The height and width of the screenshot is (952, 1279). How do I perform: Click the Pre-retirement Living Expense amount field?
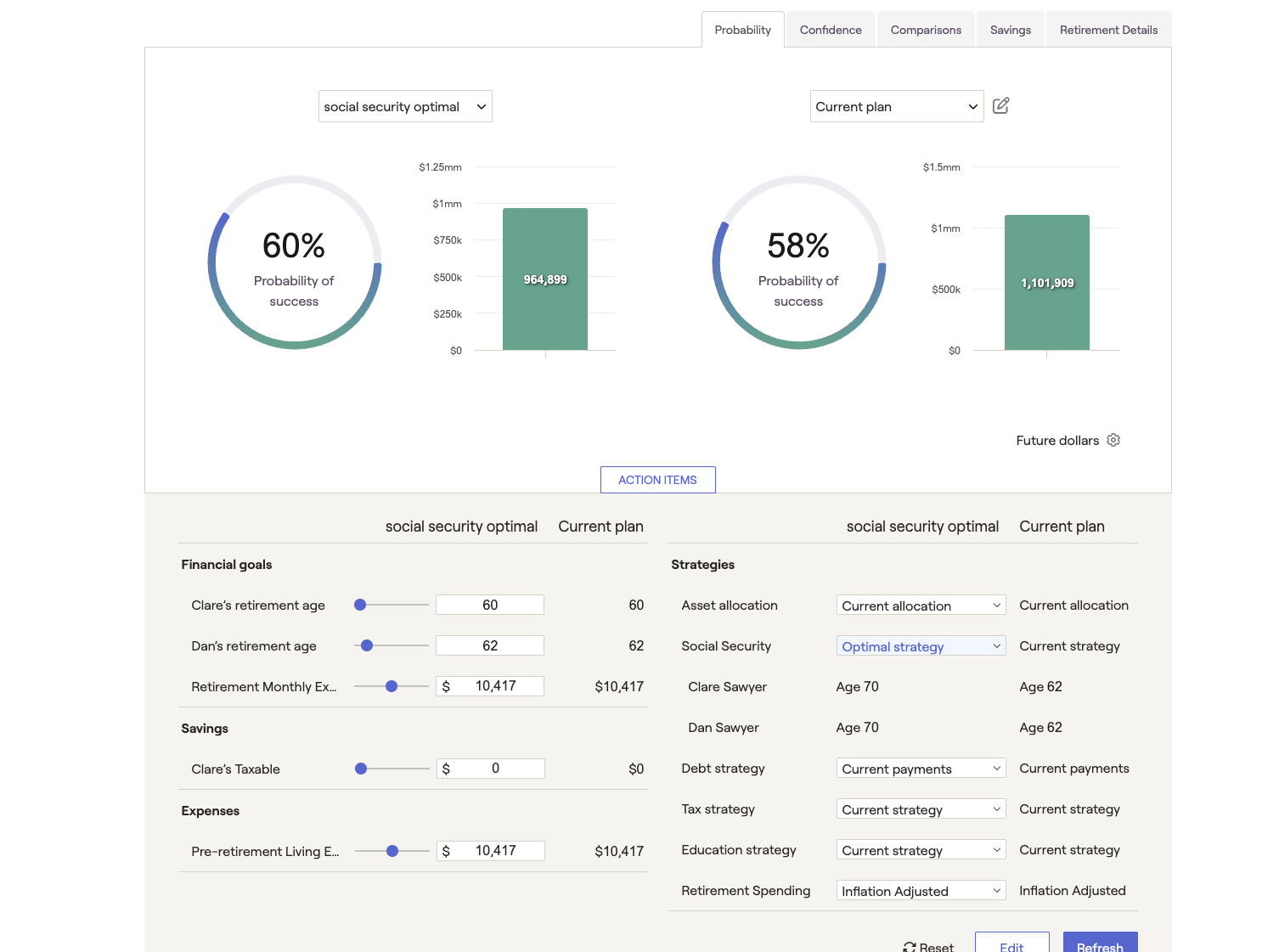tap(490, 851)
